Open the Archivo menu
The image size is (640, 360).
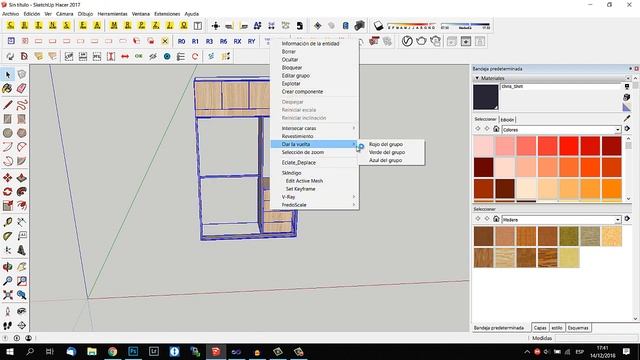(x=11, y=14)
